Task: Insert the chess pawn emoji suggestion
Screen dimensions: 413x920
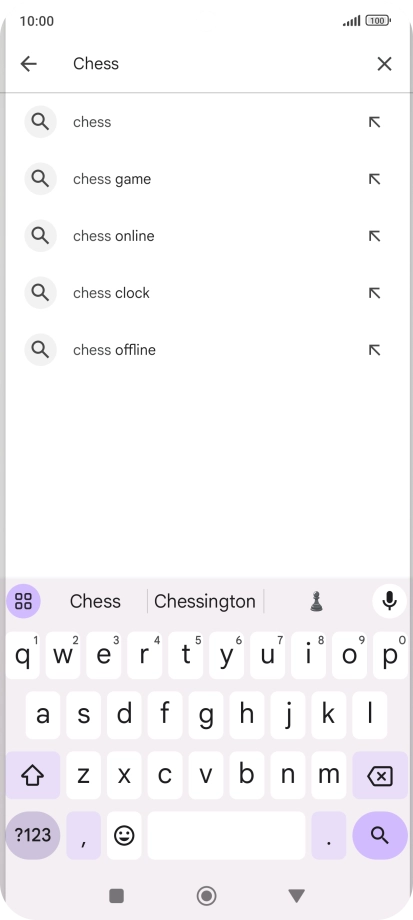Action: click(317, 601)
